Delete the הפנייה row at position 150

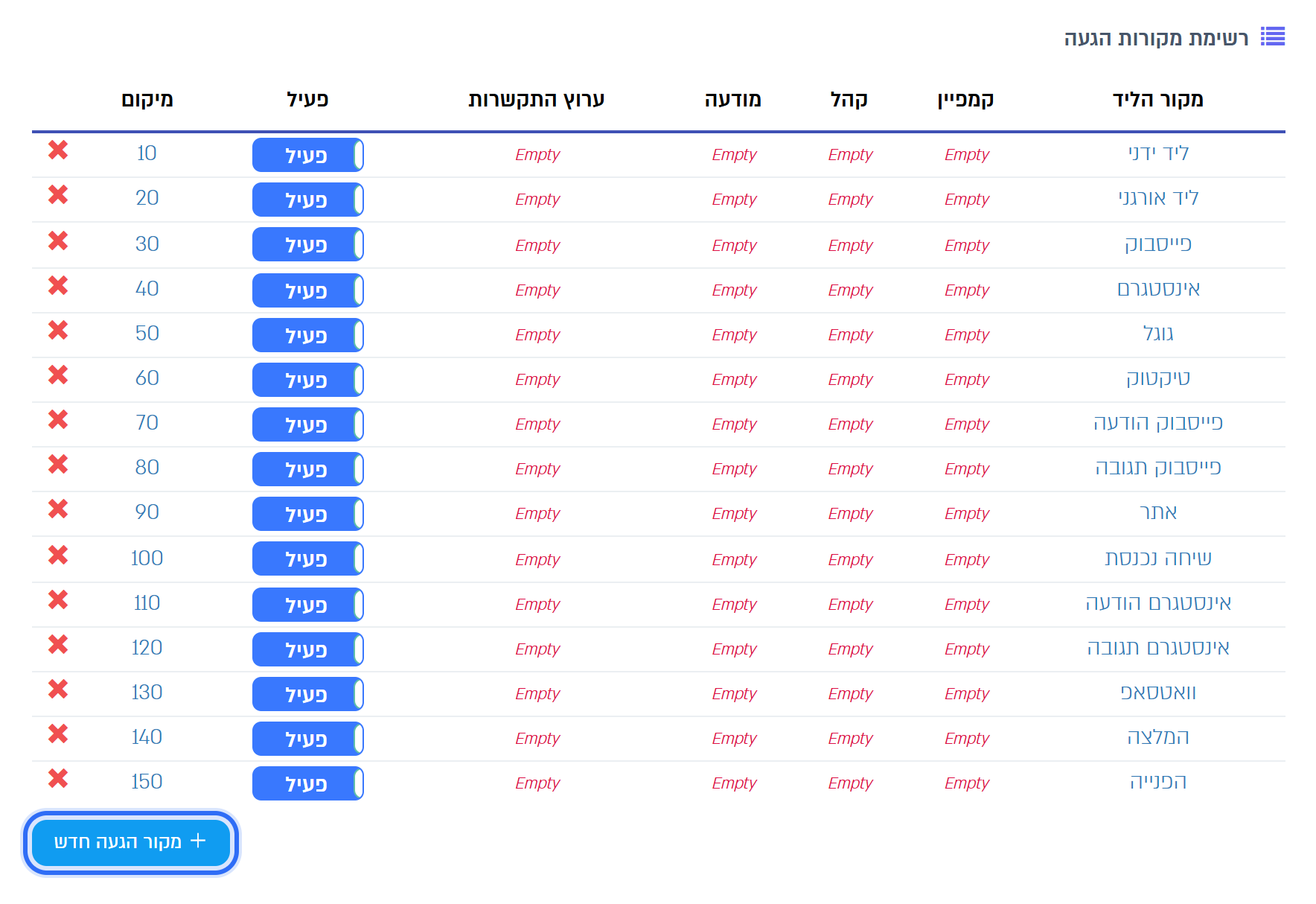58,779
